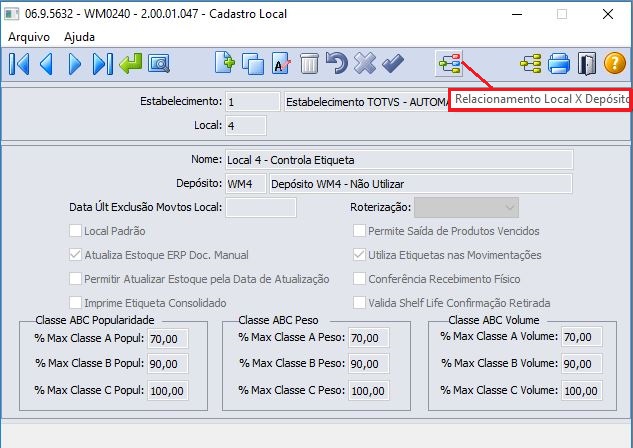Click % Max Classe A Volume field
The image size is (633, 448).
click(x=582, y=337)
